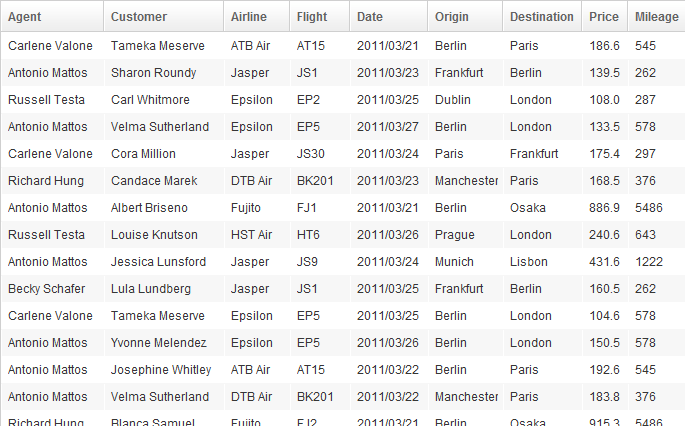Click the Price column header
The height and width of the screenshot is (426, 685).
tap(605, 17)
